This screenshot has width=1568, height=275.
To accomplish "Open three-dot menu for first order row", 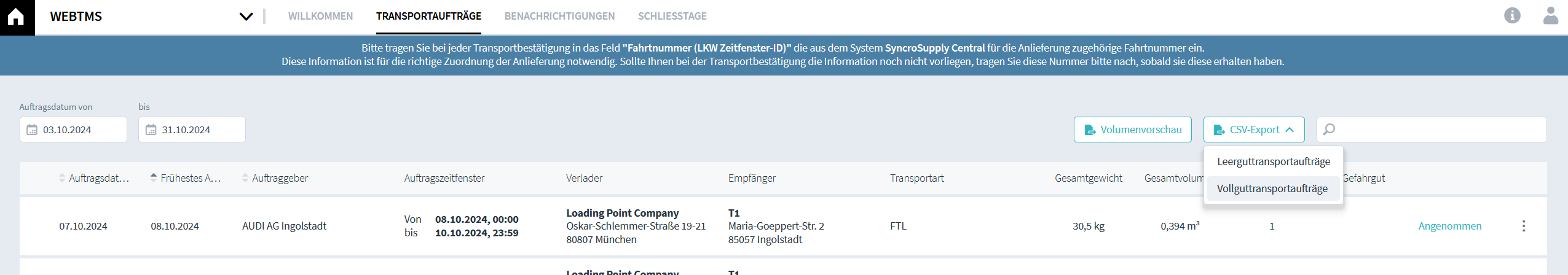I will (x=1523, y=226).
